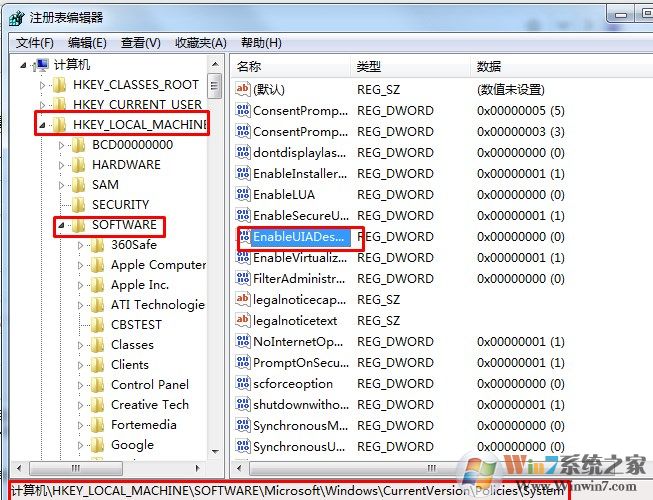This screenshot has height=500, width=653.
Task: Click the NoInternetOp... DWORD icon
Action: pos(243,341)
